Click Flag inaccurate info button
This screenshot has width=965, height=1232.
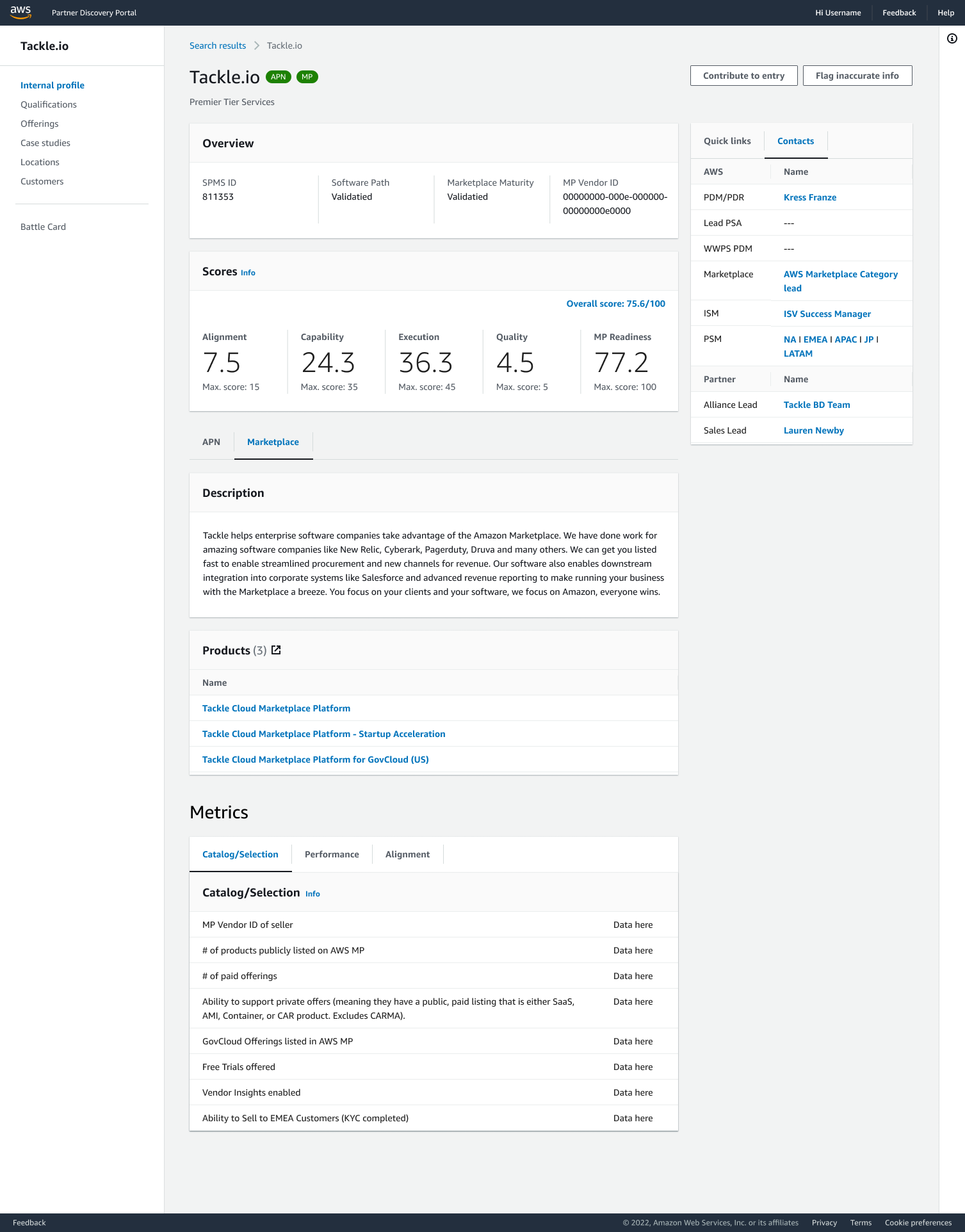857,76
